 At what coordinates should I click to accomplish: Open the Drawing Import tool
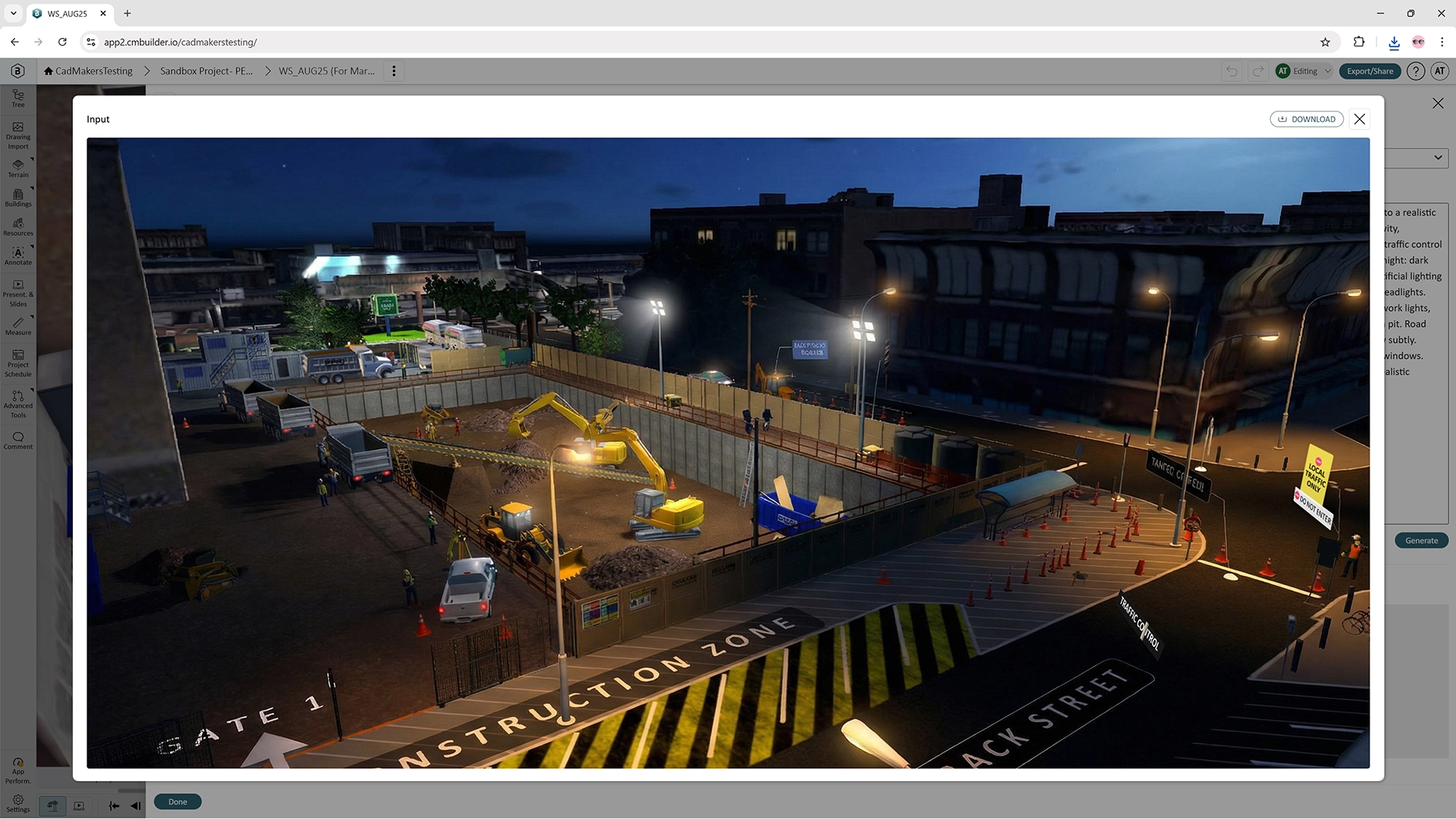[17, 135]
